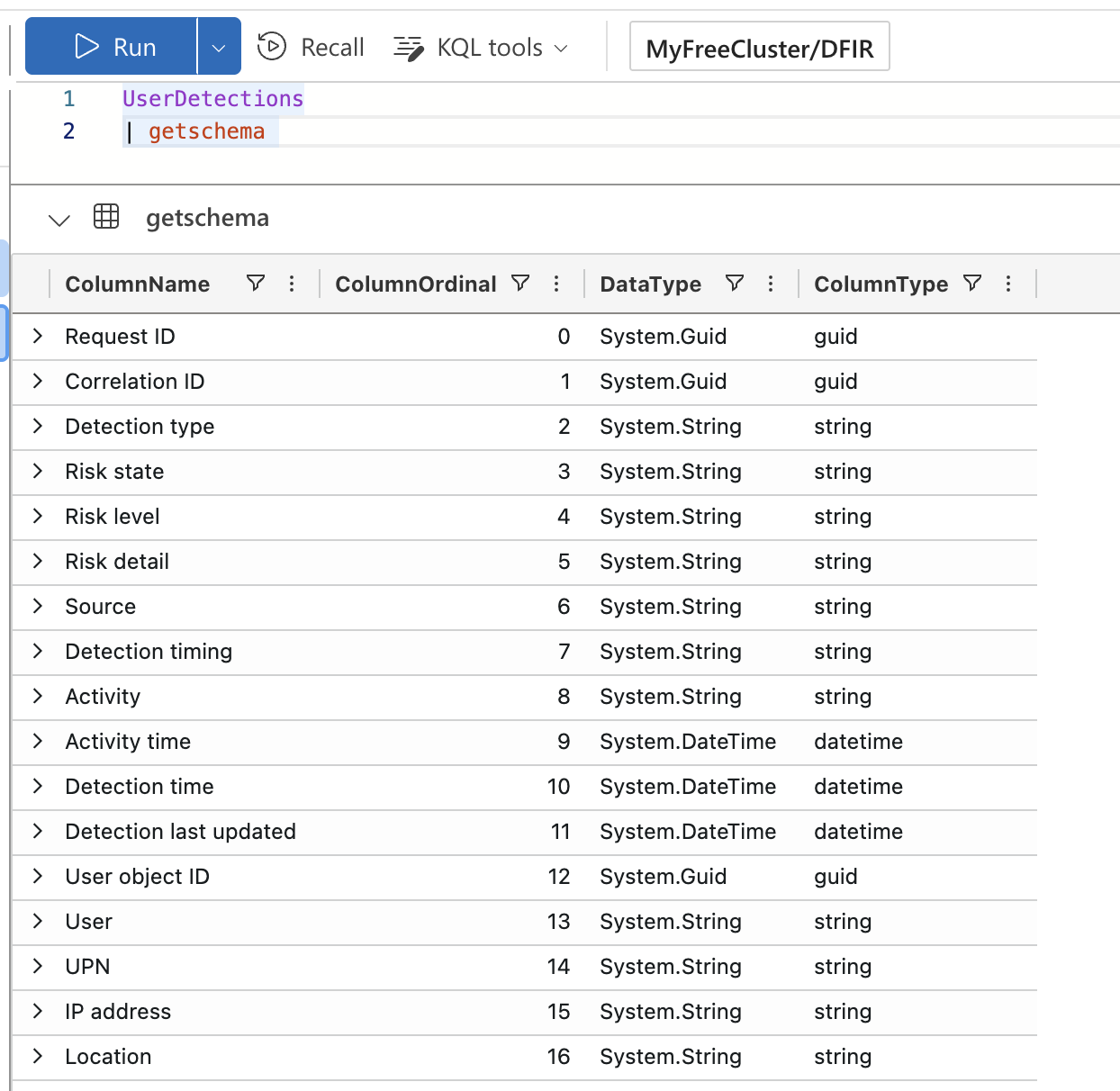The width and height of the screenshot is (1120, 1091).
Task: Expand the Detection timing row
Action: [x=38, y=651]
